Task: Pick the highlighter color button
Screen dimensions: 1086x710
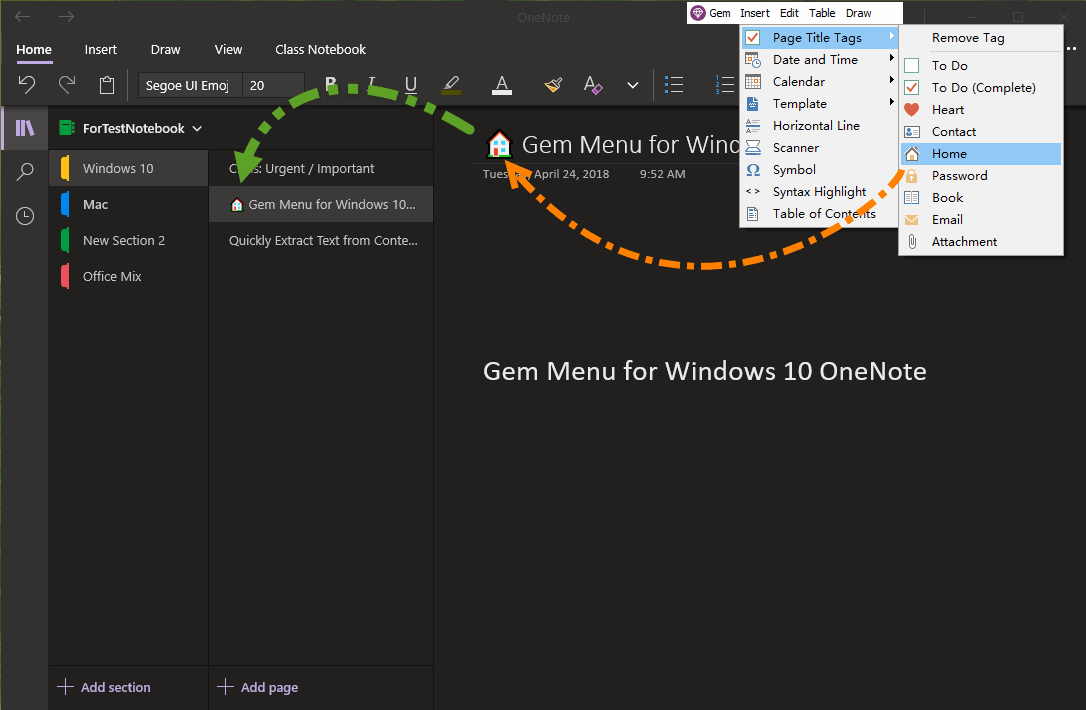Action: point(451,85)
